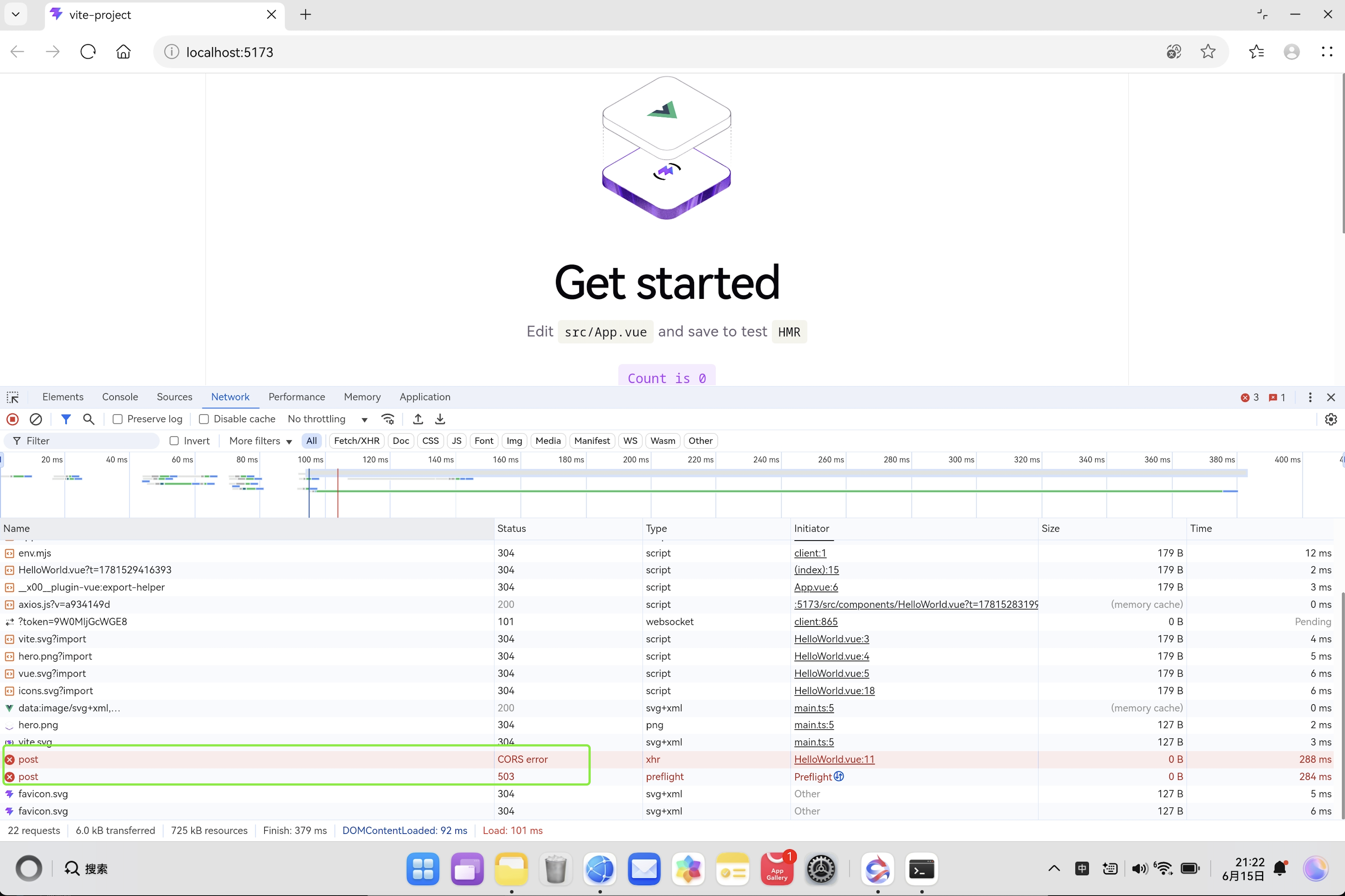The image size is (1345, 896).
Task: Stop recording the network log
Action: [13, 419]
